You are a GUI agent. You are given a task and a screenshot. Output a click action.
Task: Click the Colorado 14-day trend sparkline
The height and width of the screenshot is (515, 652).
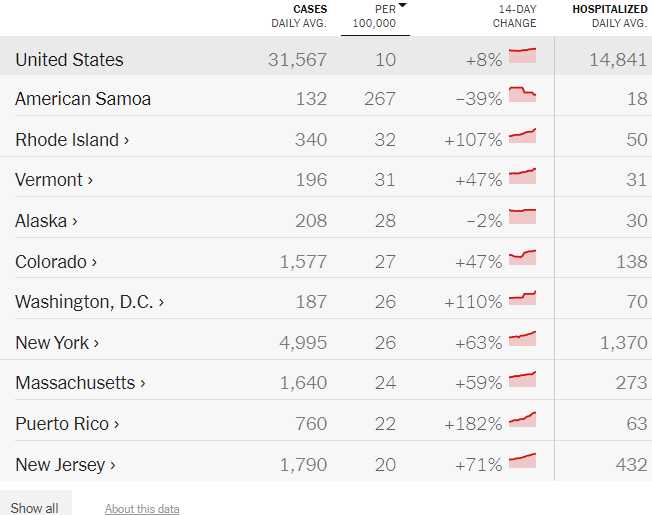(522, 258)
